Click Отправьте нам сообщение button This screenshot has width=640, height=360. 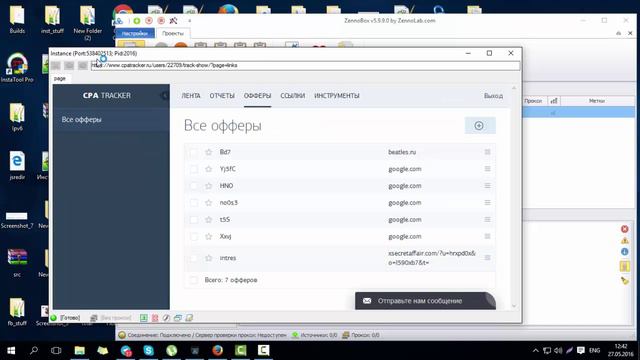coord(425,301)
